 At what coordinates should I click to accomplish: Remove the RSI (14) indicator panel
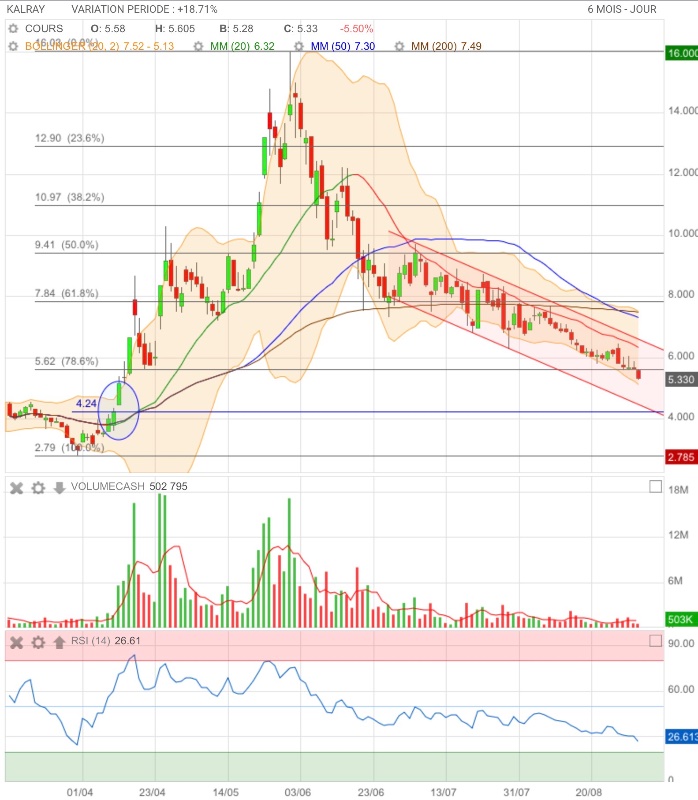tap(16, 642)
